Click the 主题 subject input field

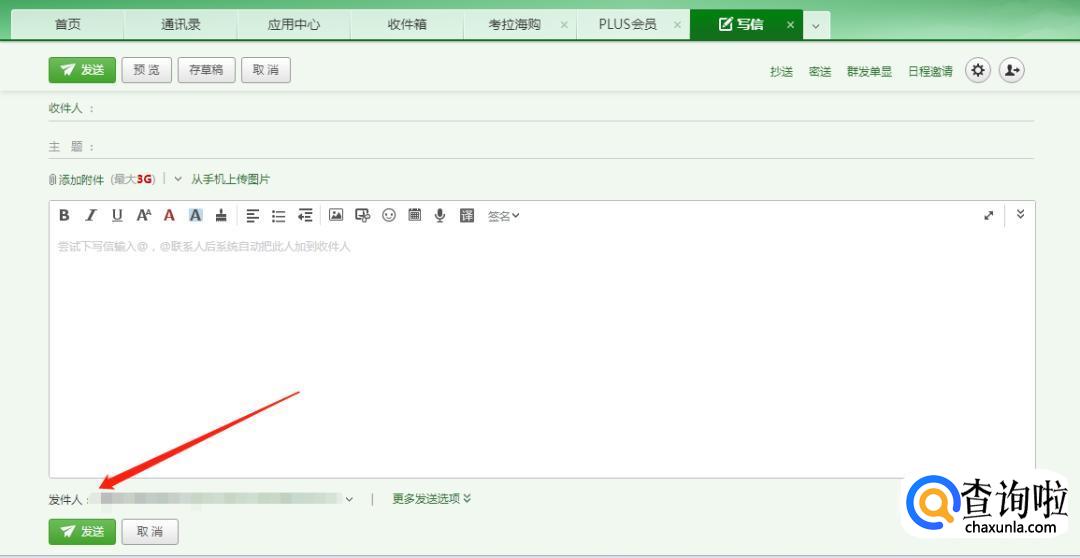(565, 146)
